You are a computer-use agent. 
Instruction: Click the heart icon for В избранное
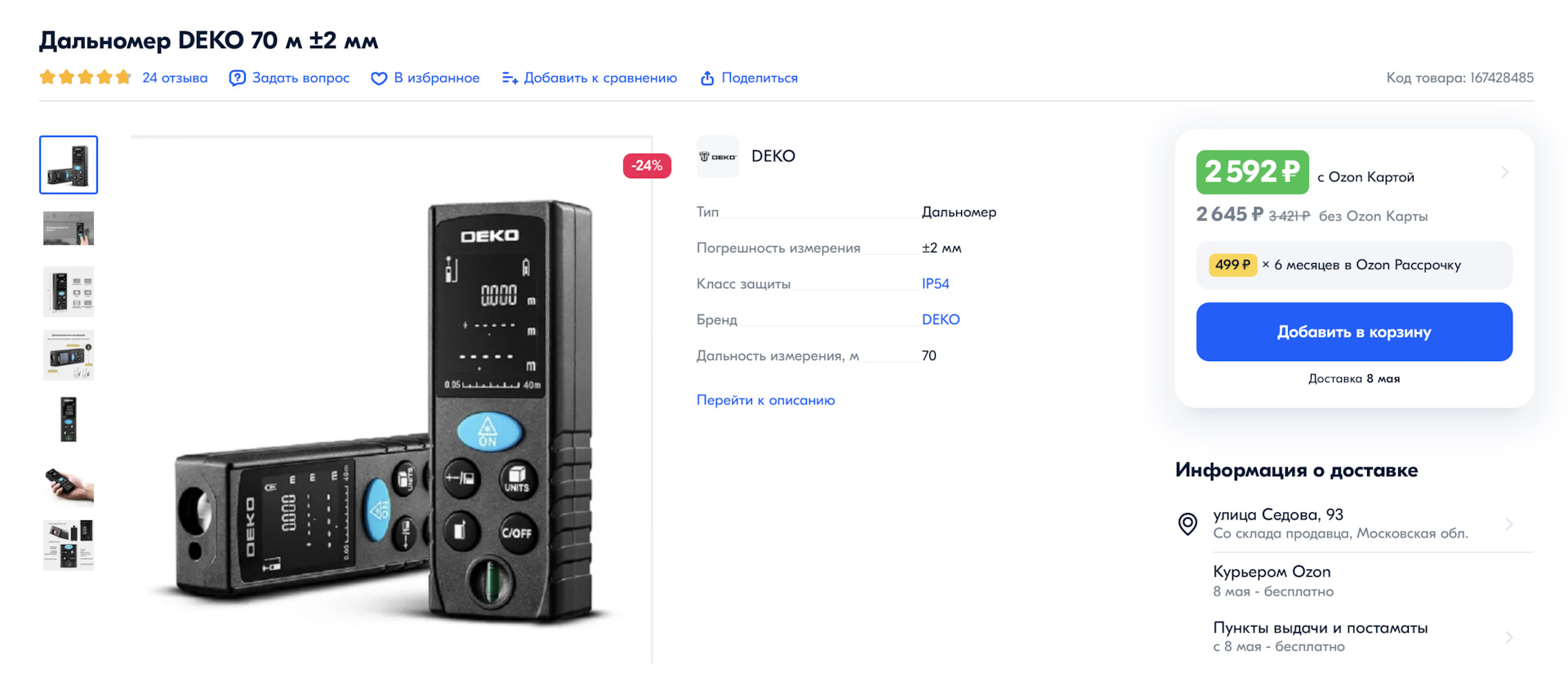coord(379,78)
